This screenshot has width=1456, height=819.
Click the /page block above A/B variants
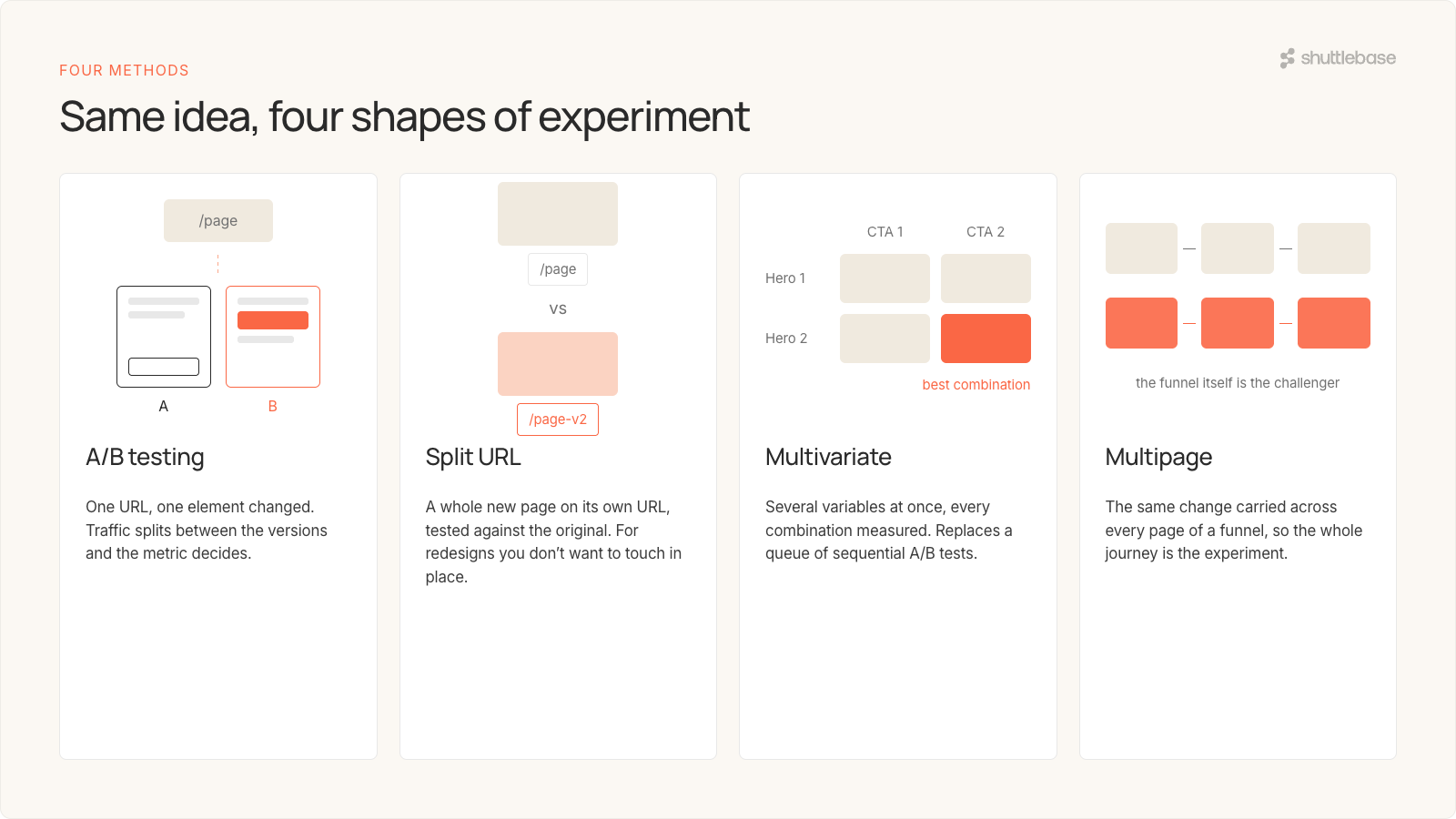[218, 220]
